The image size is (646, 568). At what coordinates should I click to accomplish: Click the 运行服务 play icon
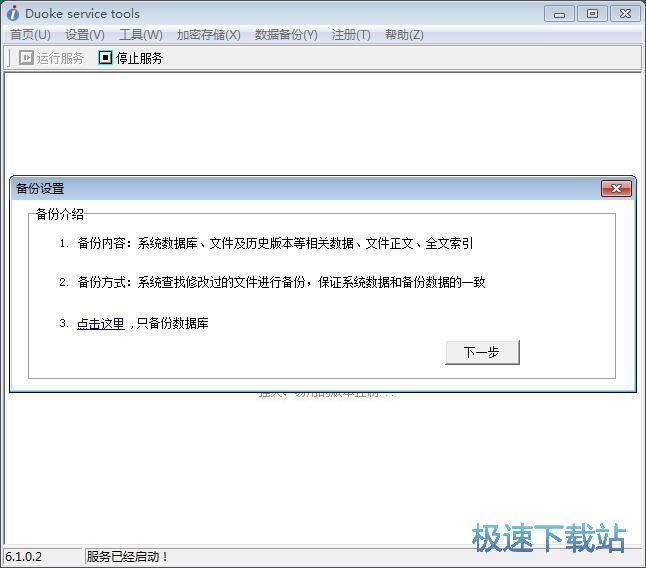tap(26, 58)
